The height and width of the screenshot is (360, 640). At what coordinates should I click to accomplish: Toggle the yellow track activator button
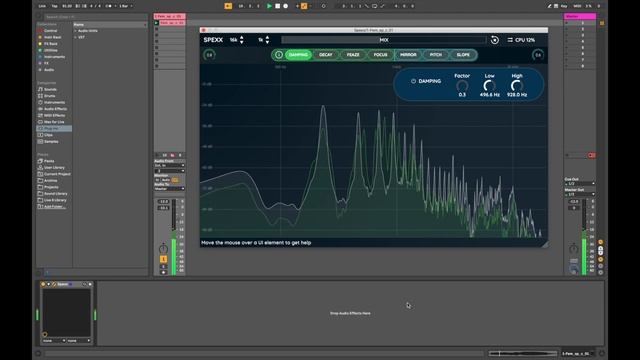pos(163,259)
